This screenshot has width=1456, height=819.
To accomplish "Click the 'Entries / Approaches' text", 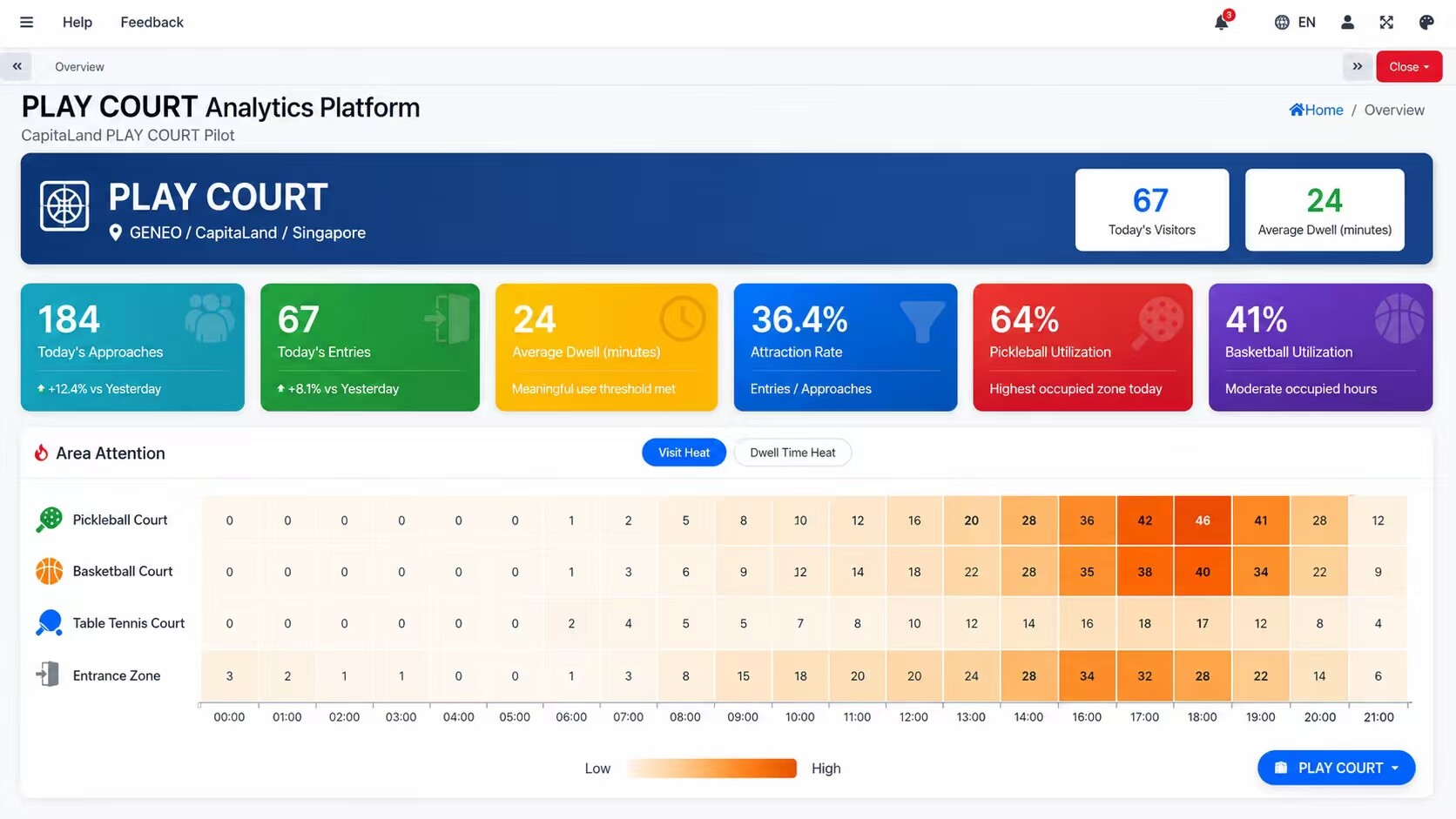I will [811, 389].
